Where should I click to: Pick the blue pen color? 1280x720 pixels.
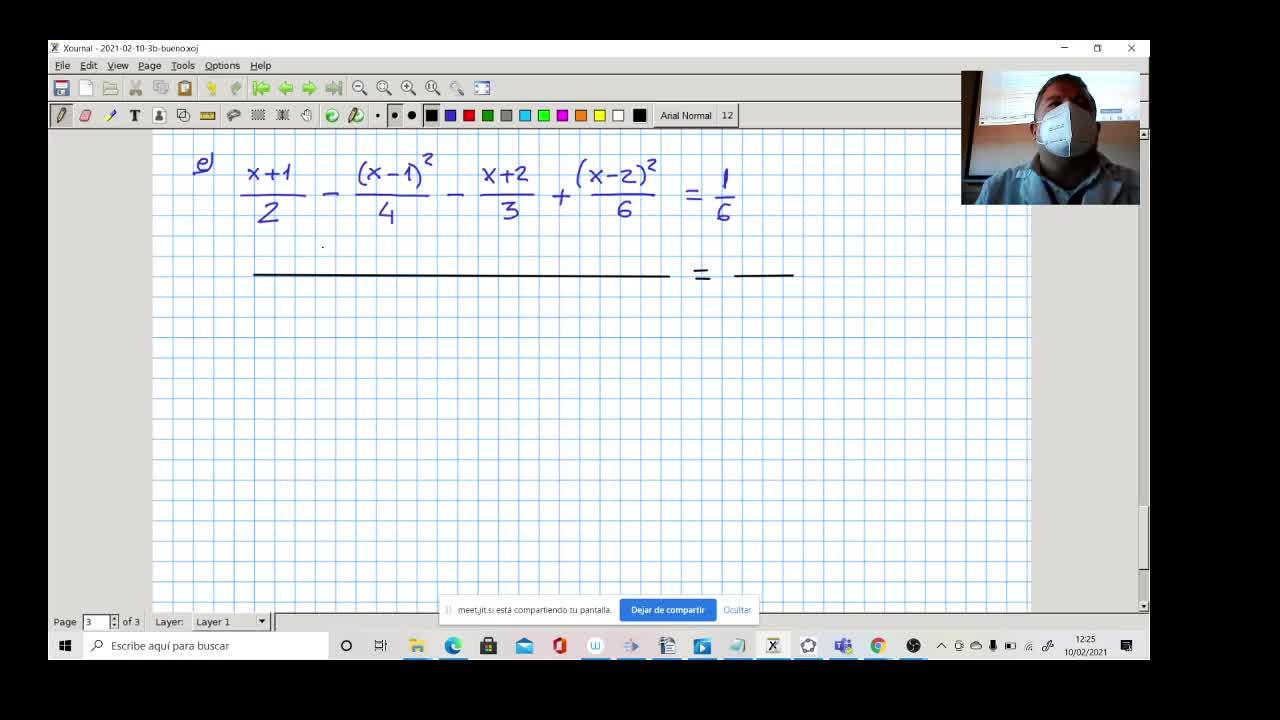coord(450,116)
